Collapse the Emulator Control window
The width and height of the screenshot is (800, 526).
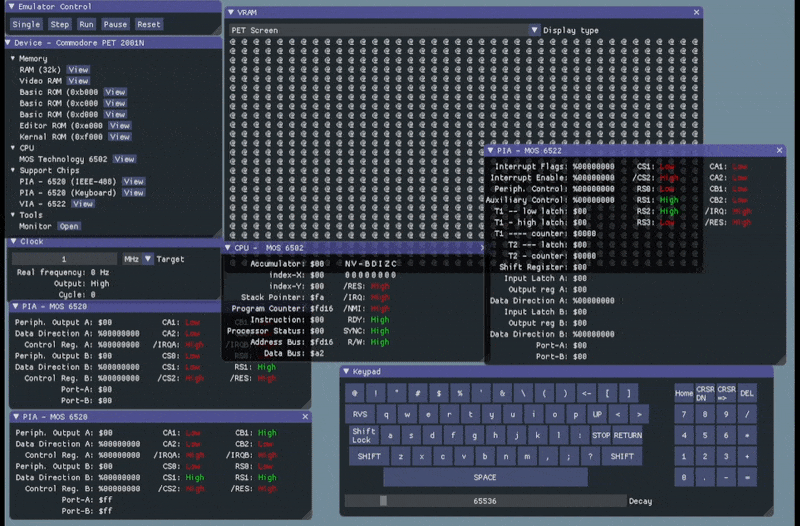(9, 7)
